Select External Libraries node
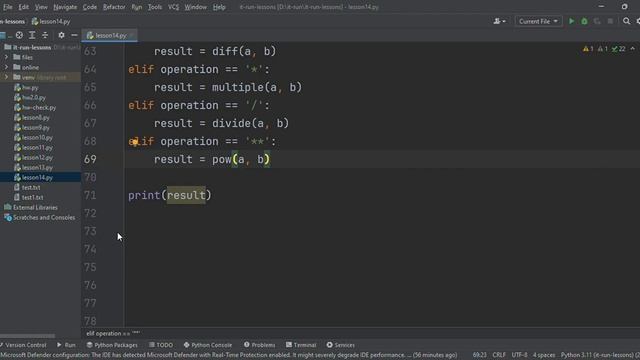 [31, 207]
